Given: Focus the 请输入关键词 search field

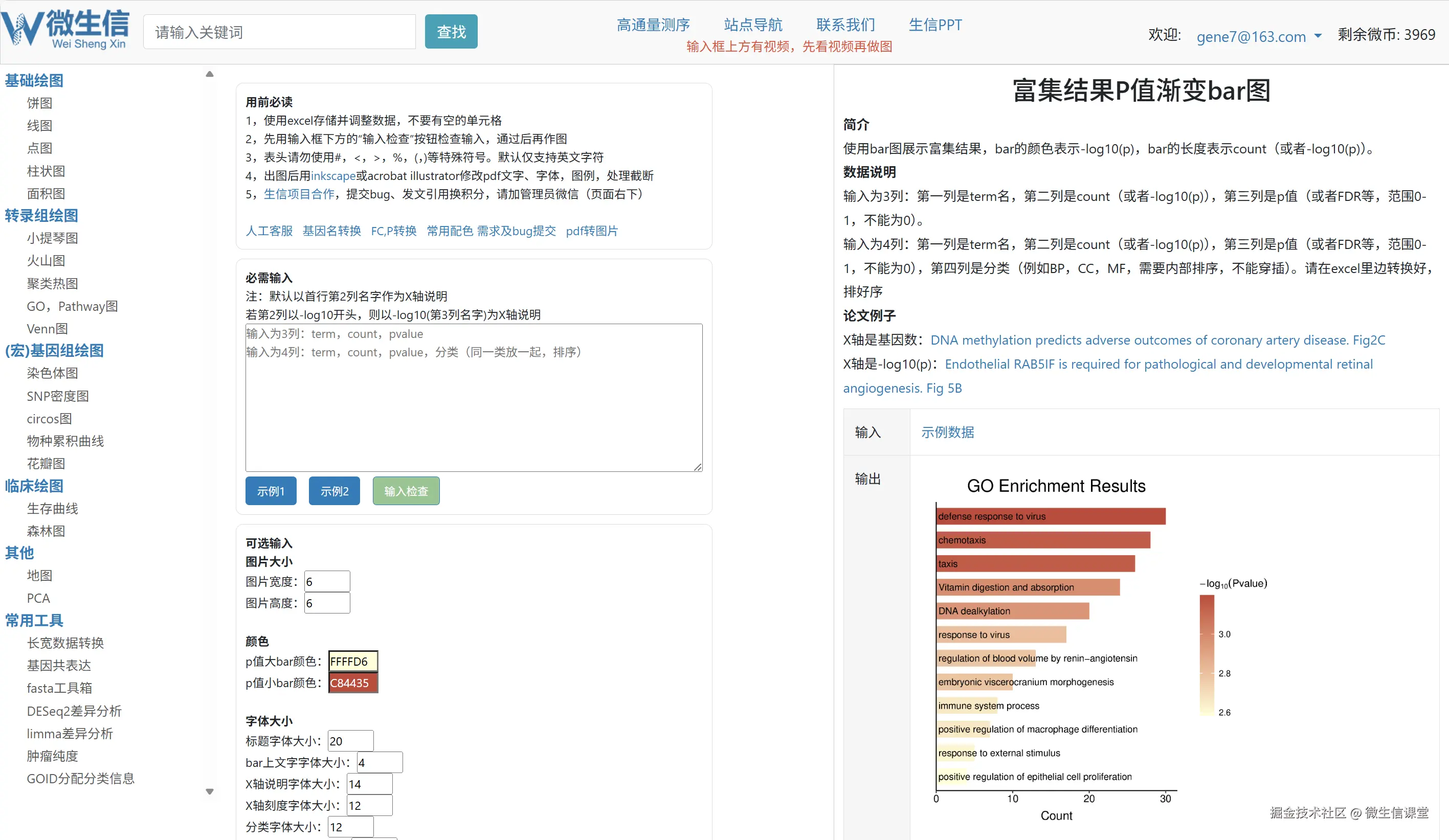Looking at the screenshot, I should coord(279,32).
